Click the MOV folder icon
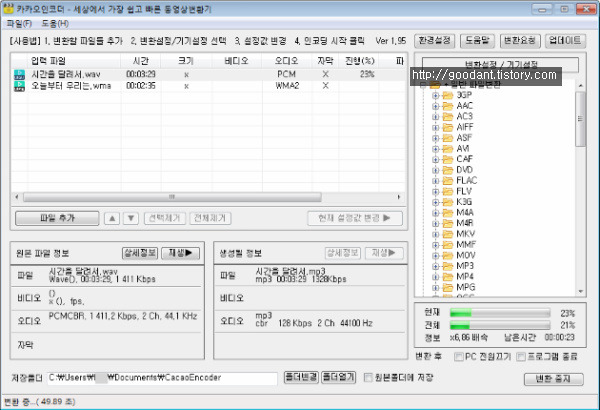 tap(448, 255)
